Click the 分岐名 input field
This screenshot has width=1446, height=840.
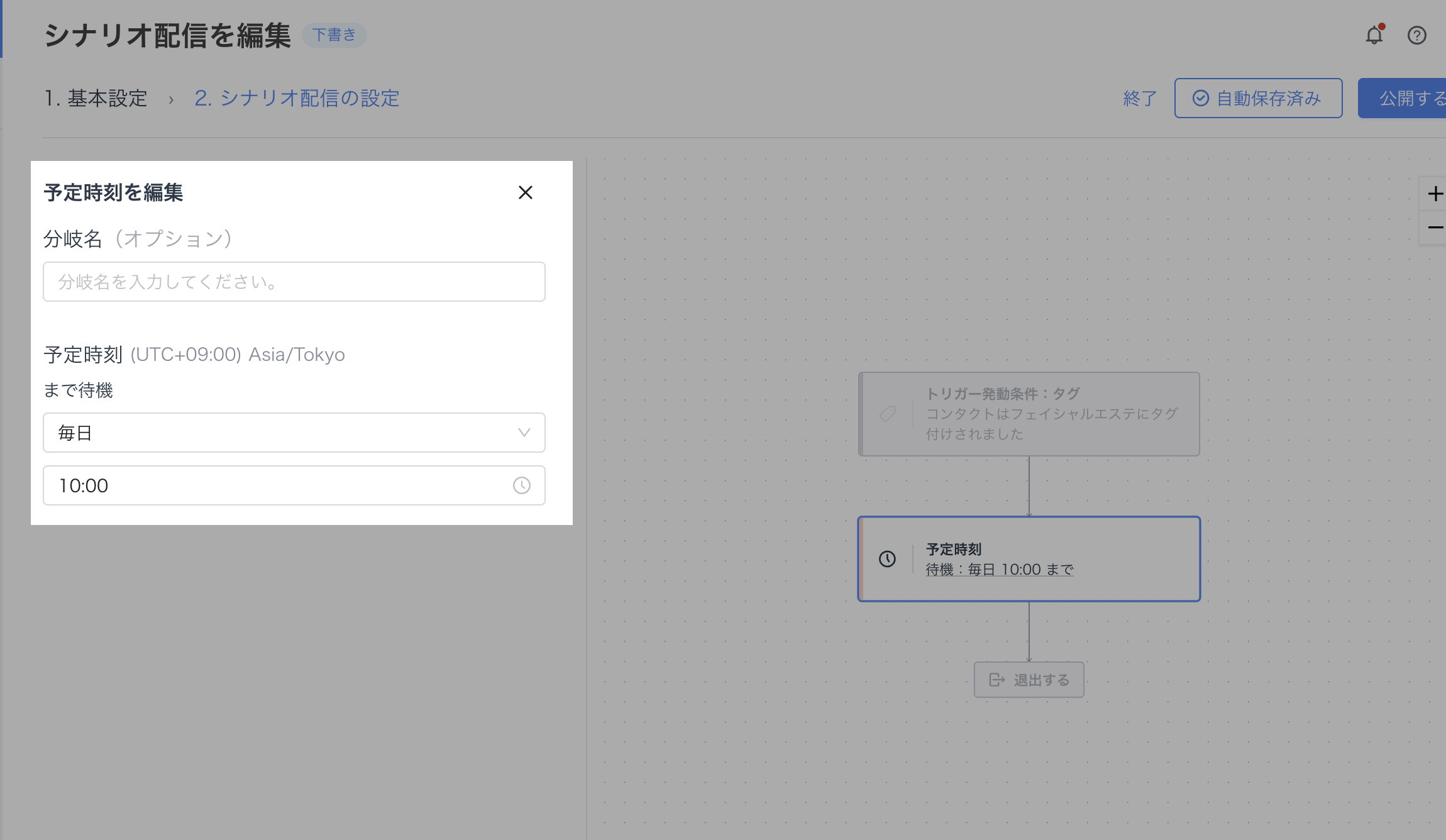pos(294,282)
